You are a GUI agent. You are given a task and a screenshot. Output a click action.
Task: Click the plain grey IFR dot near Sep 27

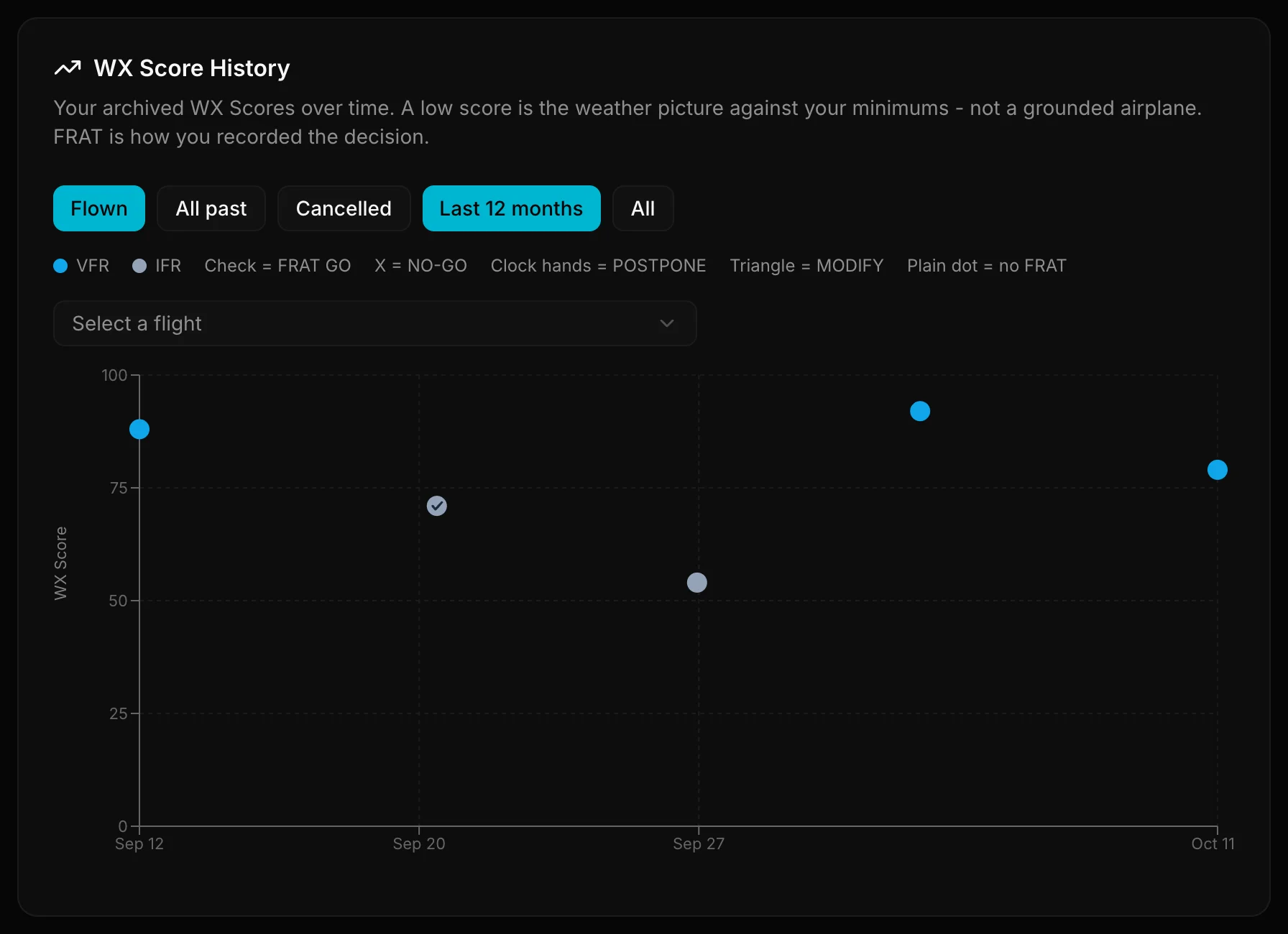click(697, 583)
